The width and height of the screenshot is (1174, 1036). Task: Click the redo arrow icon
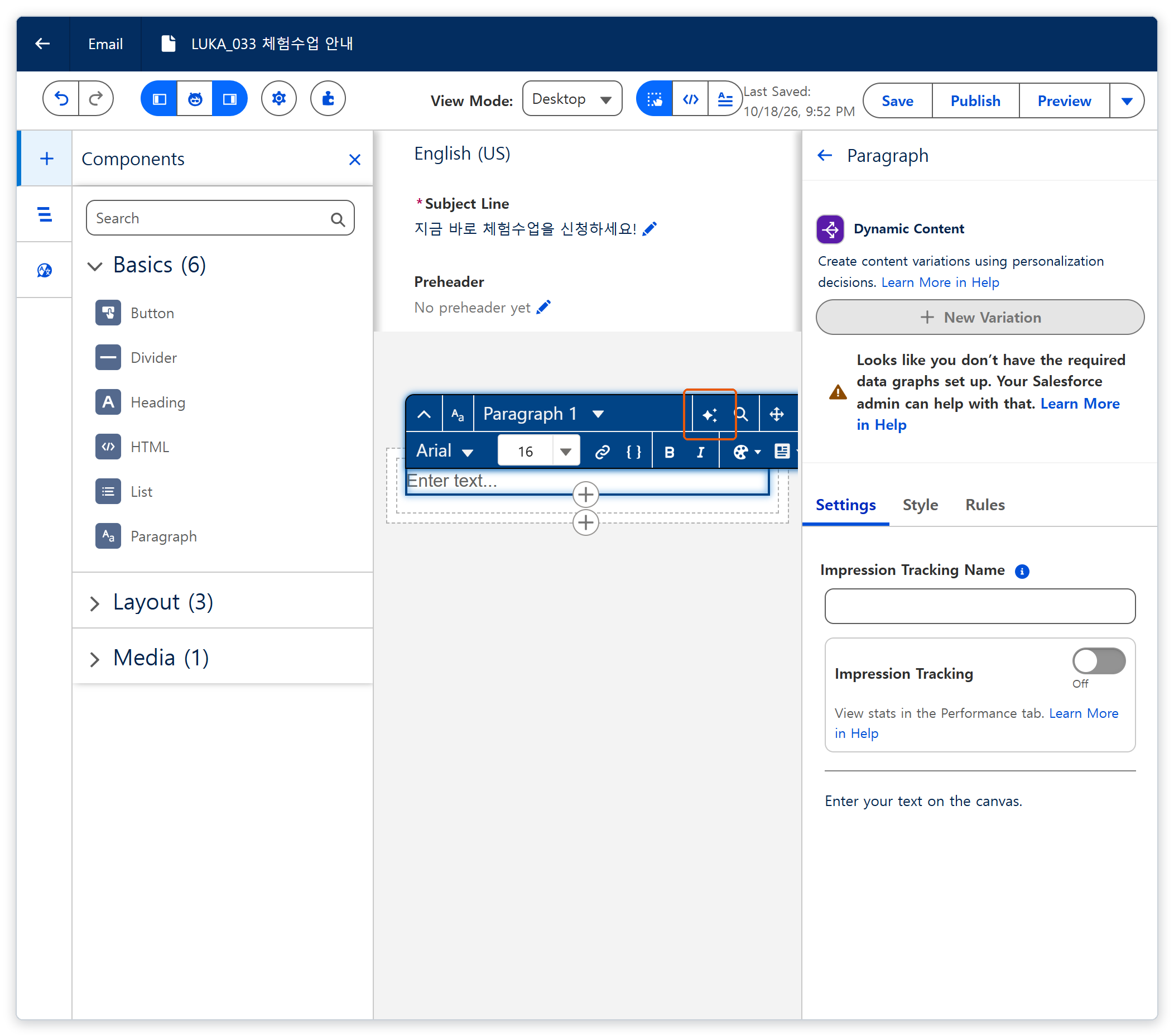point(96,99)
